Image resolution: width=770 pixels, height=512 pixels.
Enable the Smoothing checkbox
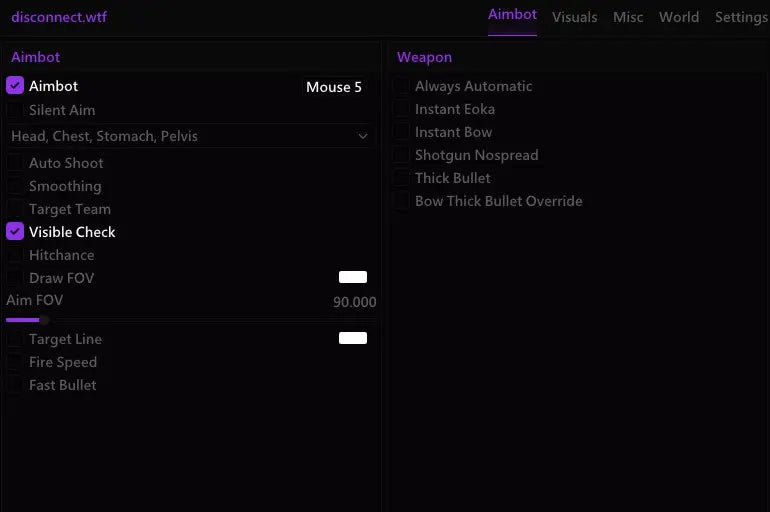(x=15, y=186)
